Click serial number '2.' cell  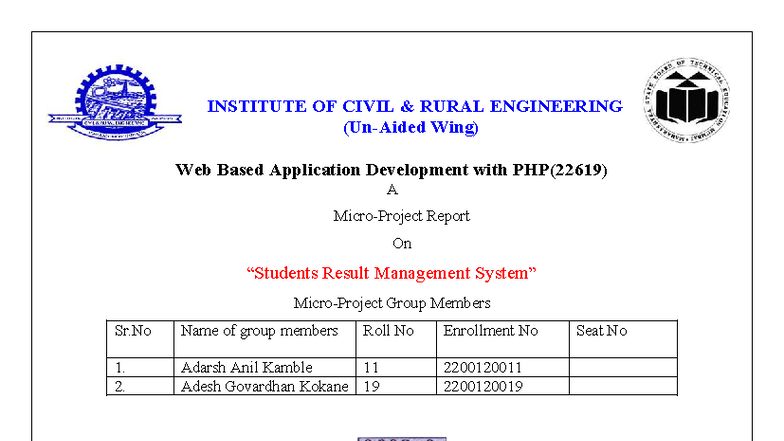[x=140, y=386]
